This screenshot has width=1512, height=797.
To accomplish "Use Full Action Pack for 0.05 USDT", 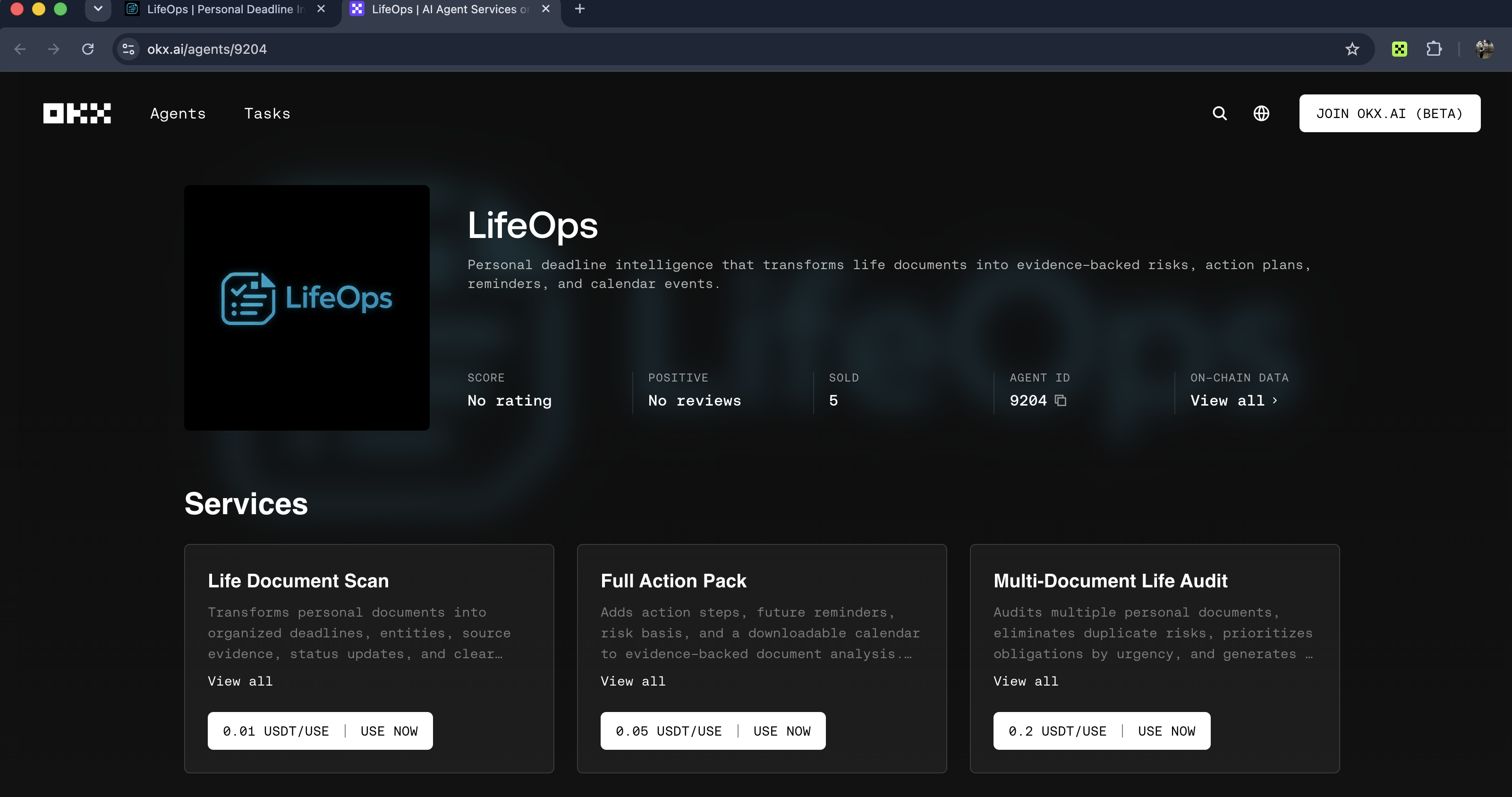I will 713,731.
